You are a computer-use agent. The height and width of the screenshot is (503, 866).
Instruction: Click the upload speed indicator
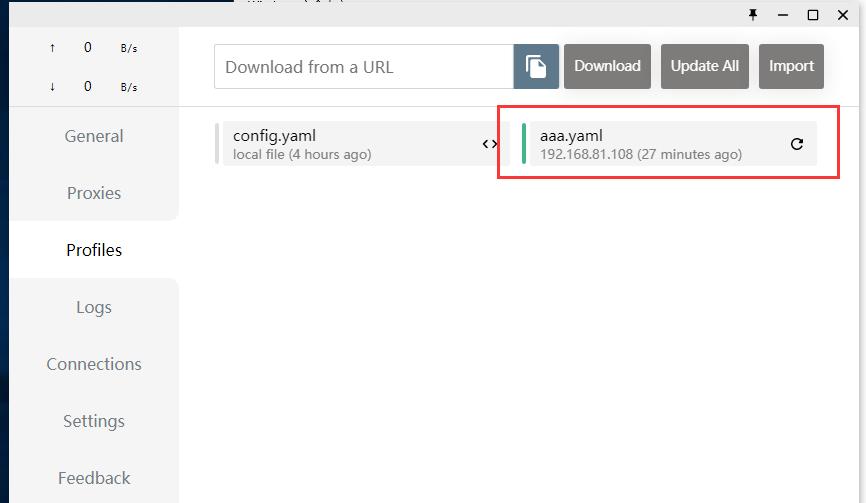tap(93, 47)
